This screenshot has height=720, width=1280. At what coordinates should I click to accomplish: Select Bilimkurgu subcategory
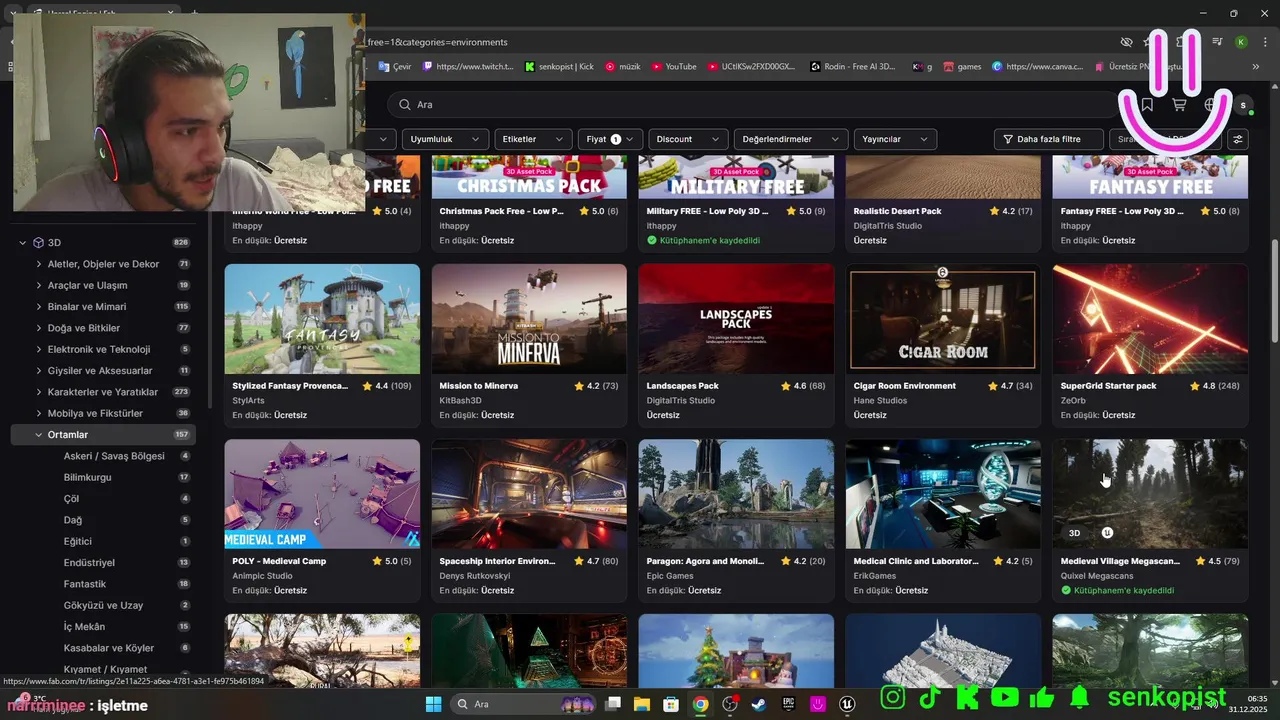(x=88, y=477)
